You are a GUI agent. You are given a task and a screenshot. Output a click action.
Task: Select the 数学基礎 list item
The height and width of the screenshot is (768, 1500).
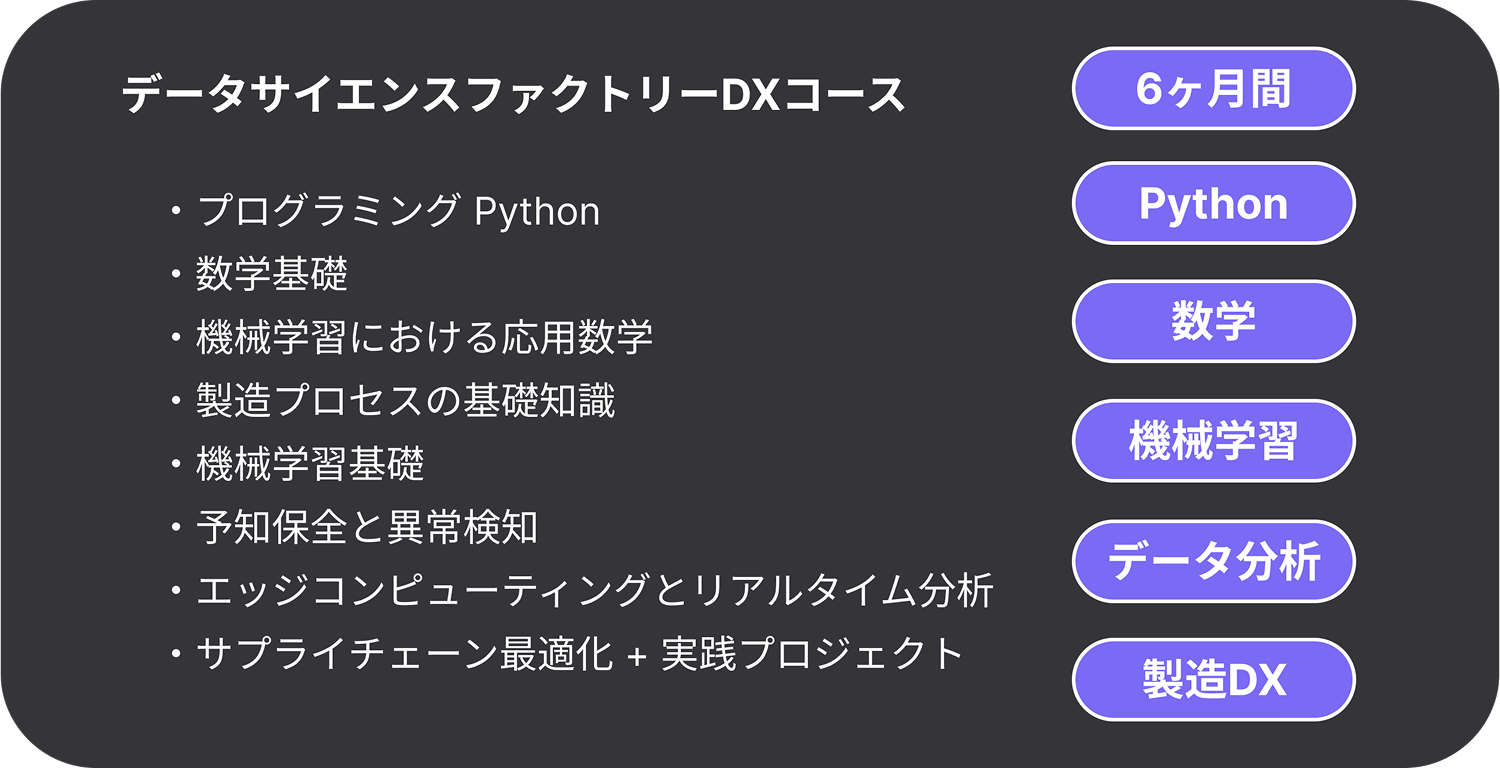[272, 275]
